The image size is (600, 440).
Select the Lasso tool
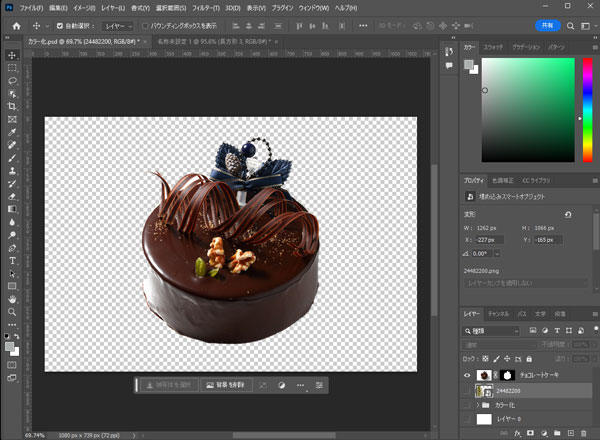[12, 80]
